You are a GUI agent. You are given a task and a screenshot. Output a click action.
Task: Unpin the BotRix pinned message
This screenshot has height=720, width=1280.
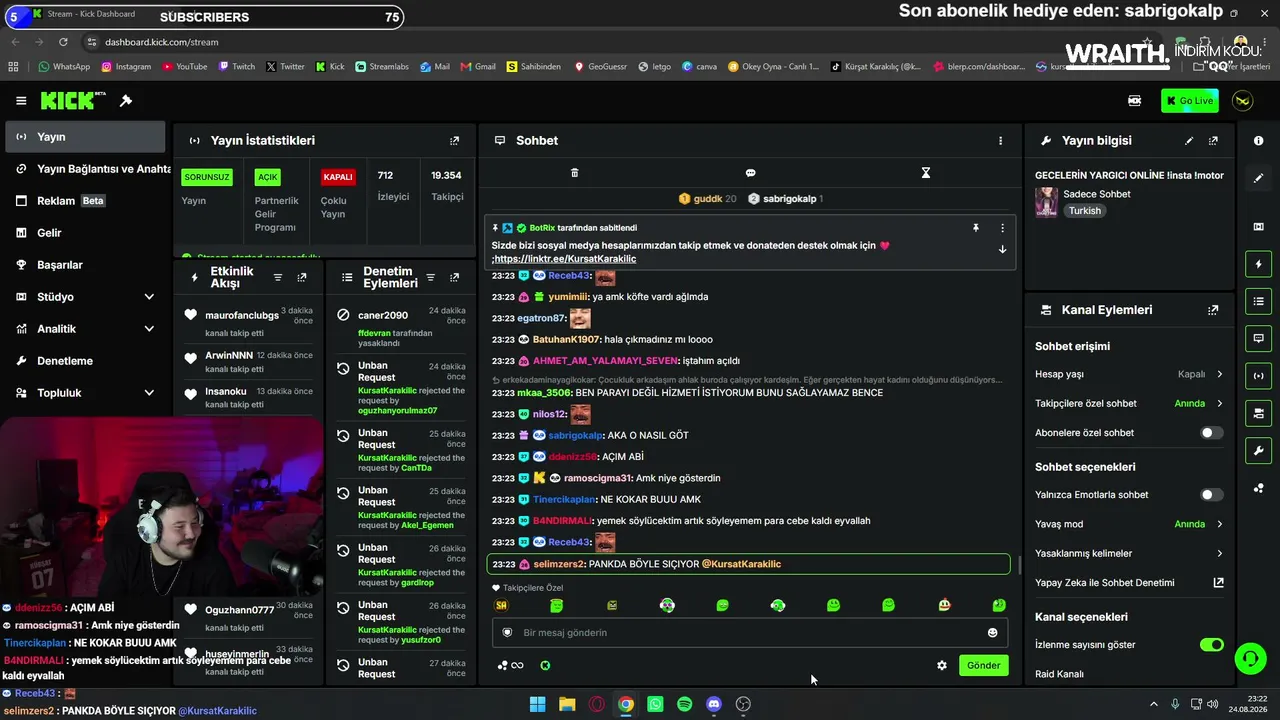click(x=976, y=228)
